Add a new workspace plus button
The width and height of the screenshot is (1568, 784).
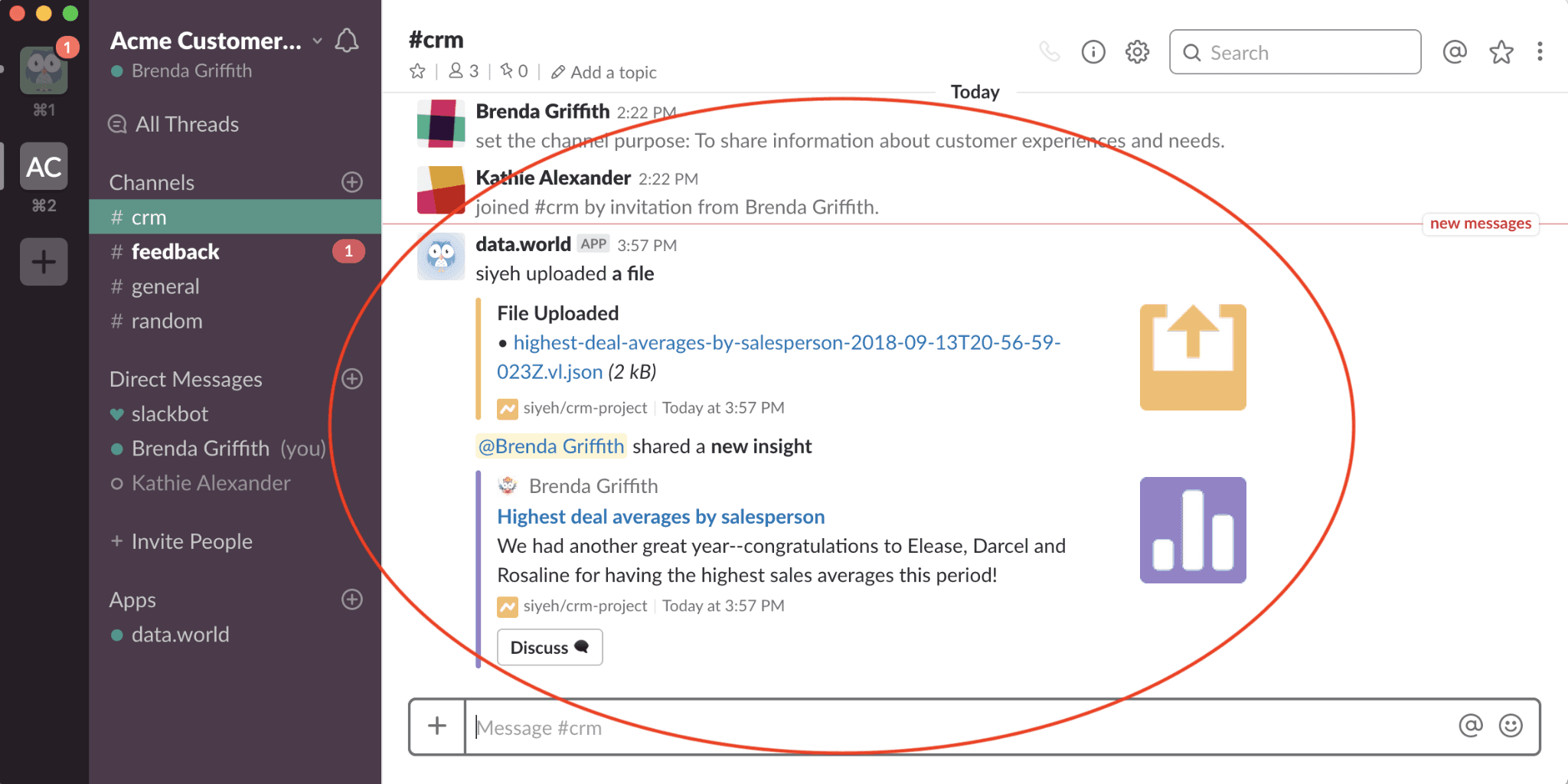pyautogui.click(x=44, y=262)
